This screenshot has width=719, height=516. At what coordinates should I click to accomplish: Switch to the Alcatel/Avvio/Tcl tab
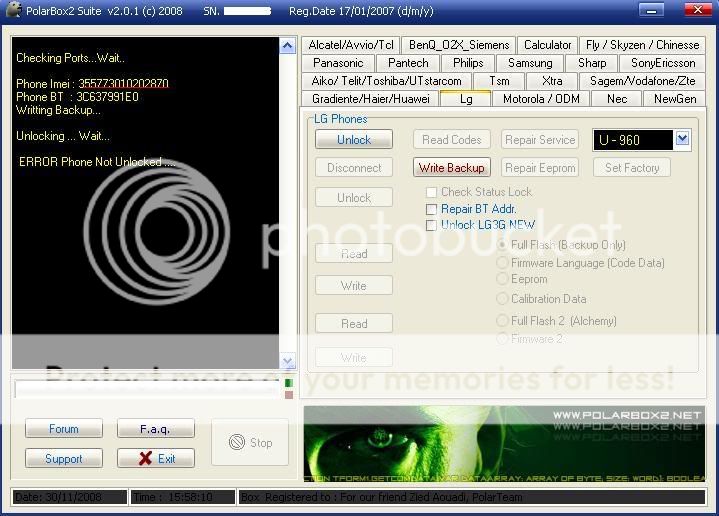point(351,45)
